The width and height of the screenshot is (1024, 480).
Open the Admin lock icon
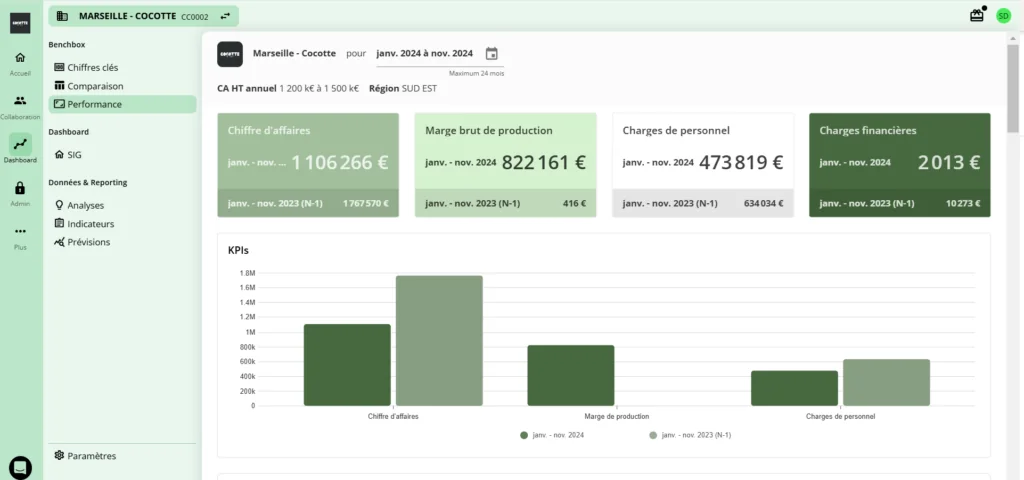pyautogui.click(x=20, y=188)
